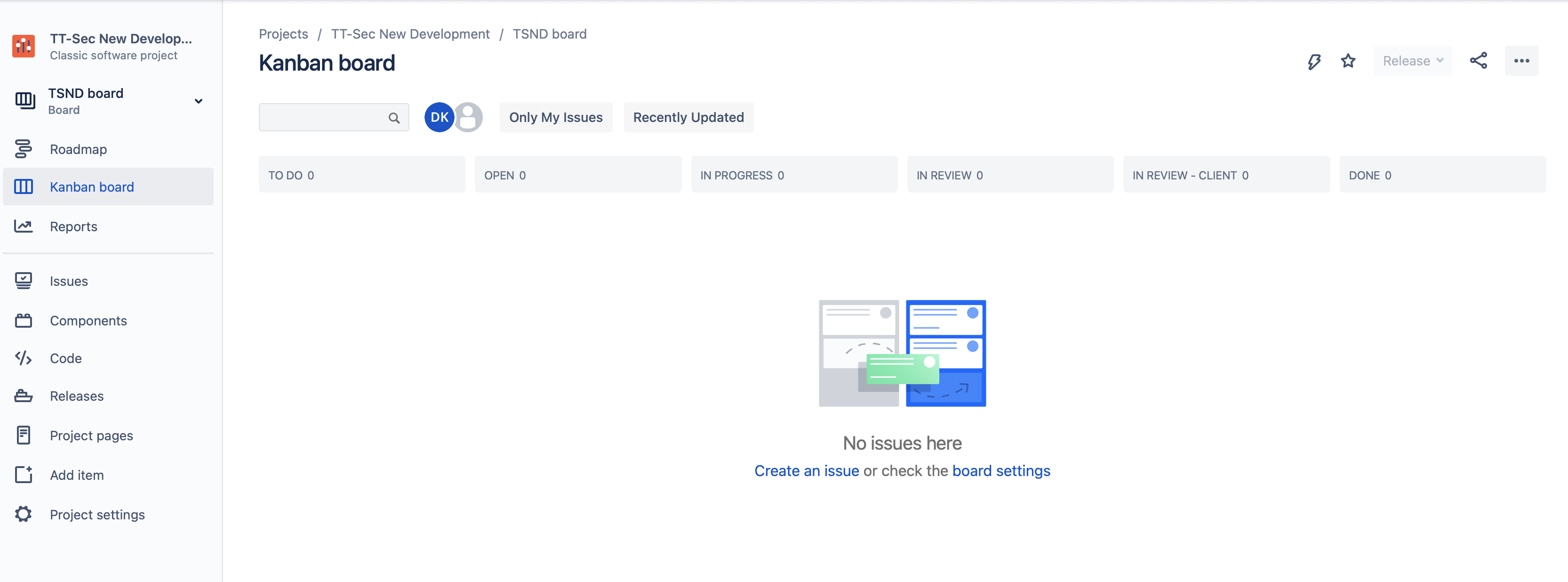Select the Kanban board icon in sidebar
1568x582 pixels.
coord(23,186)
